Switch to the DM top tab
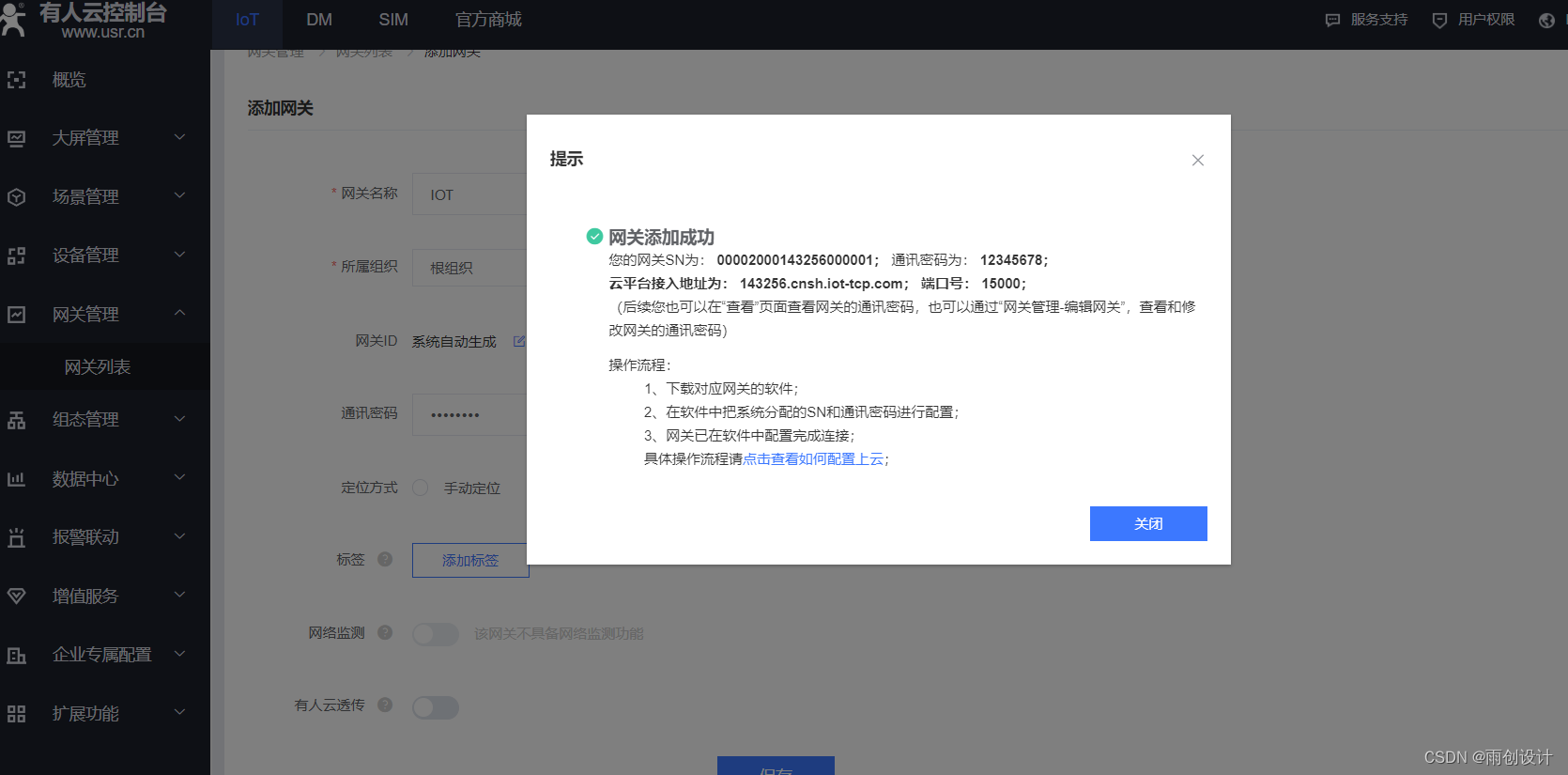The height and width of the screenshot is (775, 1568). point(319,20)
